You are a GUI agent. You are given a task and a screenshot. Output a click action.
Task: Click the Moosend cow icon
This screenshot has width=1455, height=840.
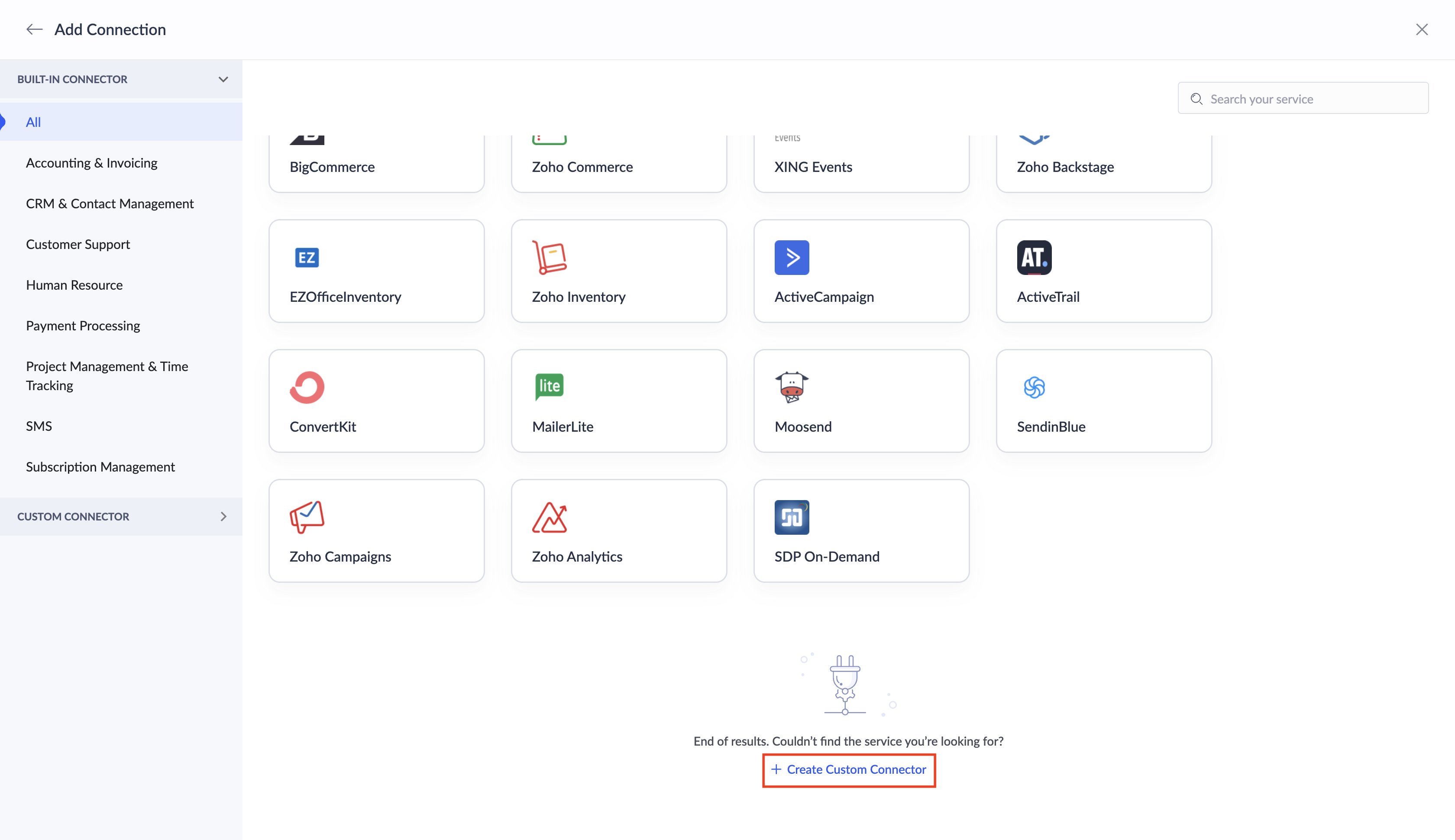click(792, 387)
